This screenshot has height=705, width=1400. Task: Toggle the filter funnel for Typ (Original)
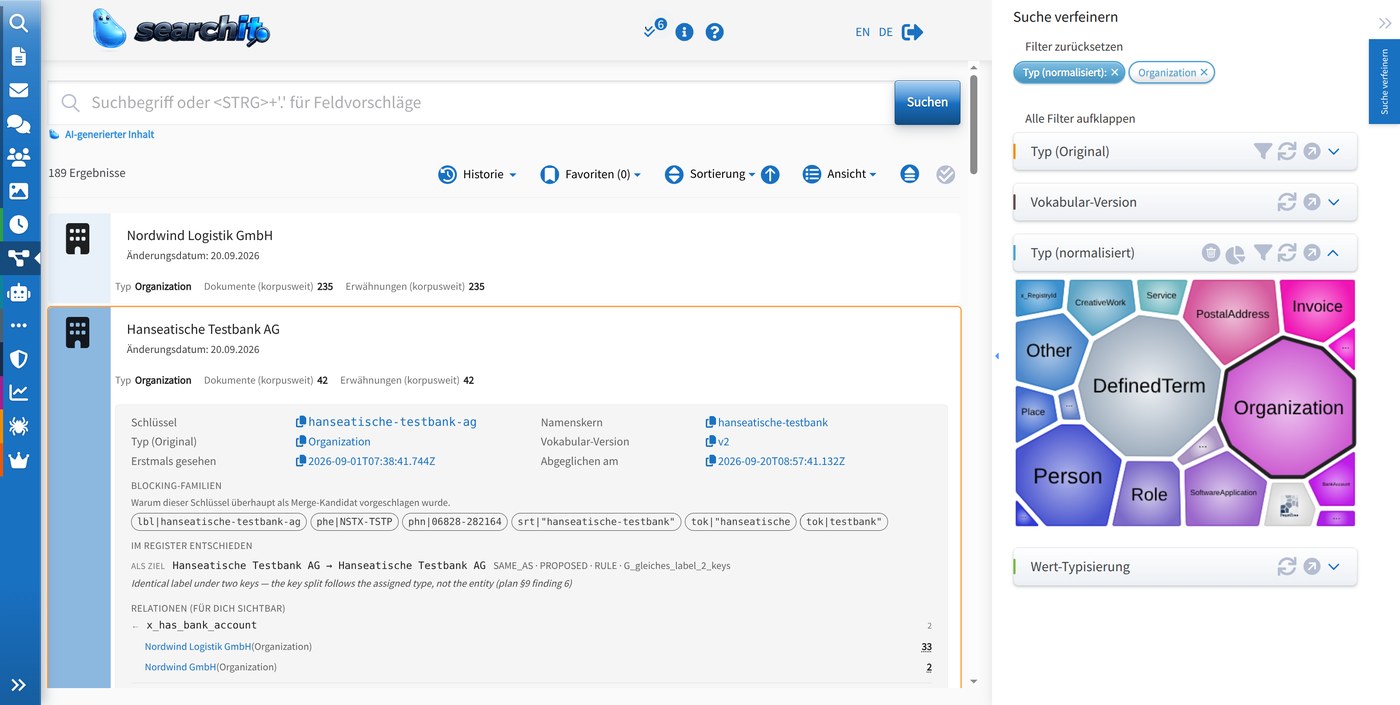click(x=1263, y=151)
